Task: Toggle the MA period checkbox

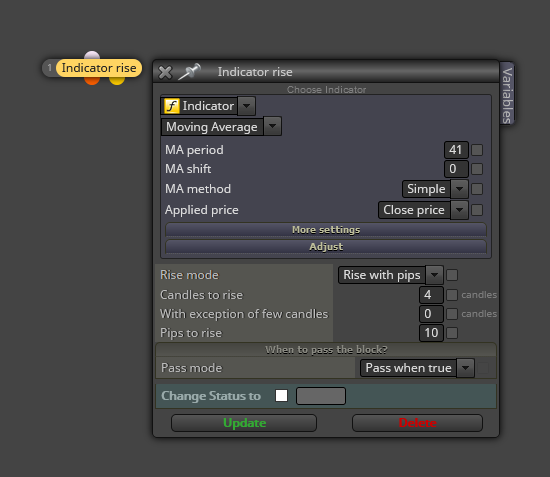Action: coord(477,150)
